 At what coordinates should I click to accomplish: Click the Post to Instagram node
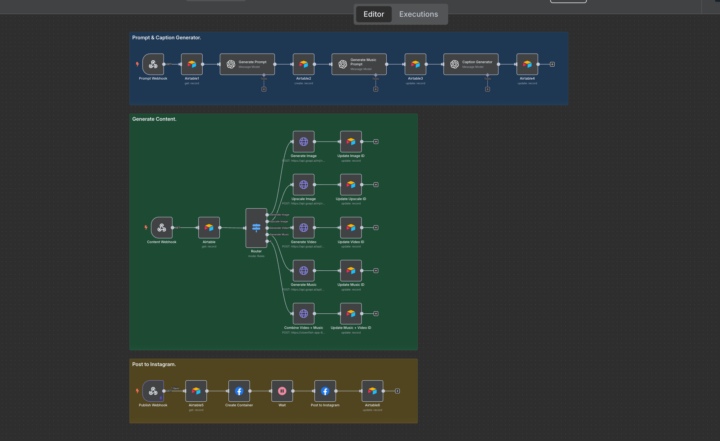coord(325,391)
